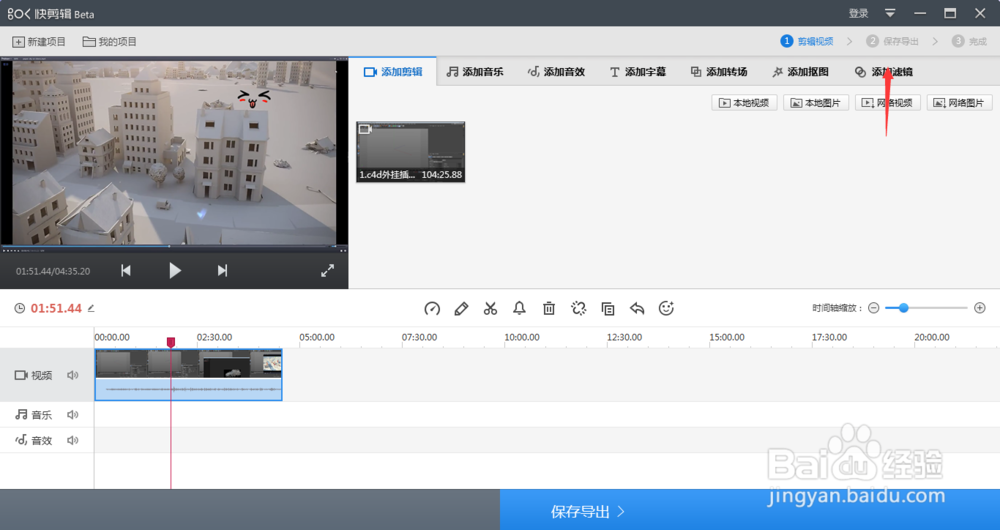Switch to 添加剪辑 tab
The width and height of the screenshot is (1000, 530).
(x=393, y=71)
